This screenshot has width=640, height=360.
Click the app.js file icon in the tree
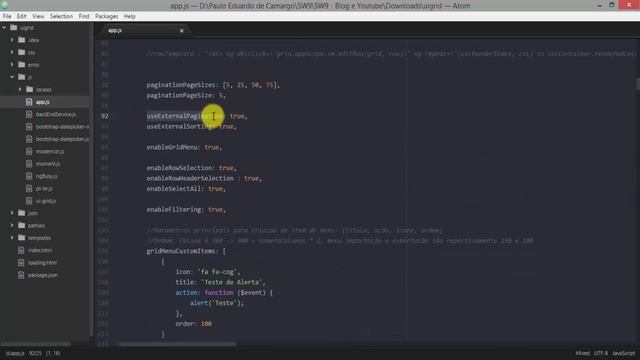29,102
